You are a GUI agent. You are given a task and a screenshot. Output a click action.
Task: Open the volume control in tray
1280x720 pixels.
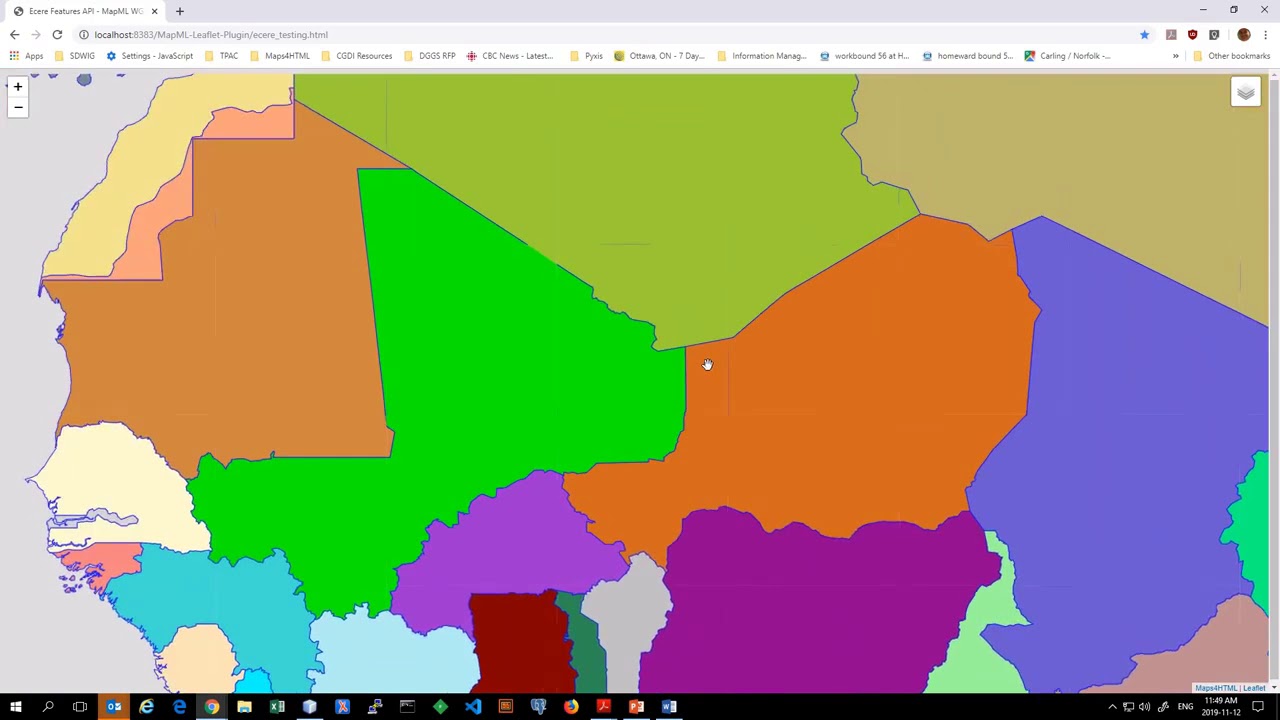[1145, 707]
